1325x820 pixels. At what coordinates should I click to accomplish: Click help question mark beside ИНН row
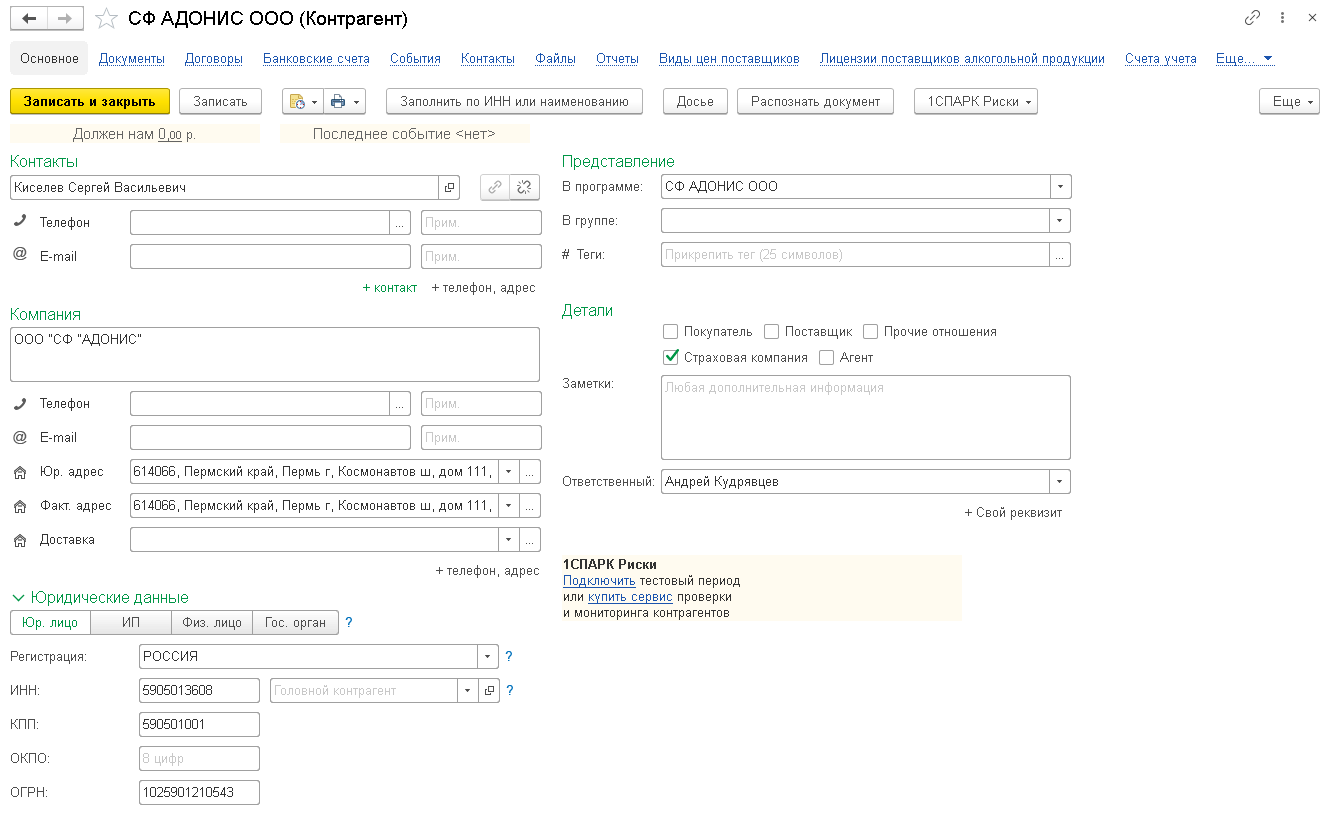tap(510, 691)
